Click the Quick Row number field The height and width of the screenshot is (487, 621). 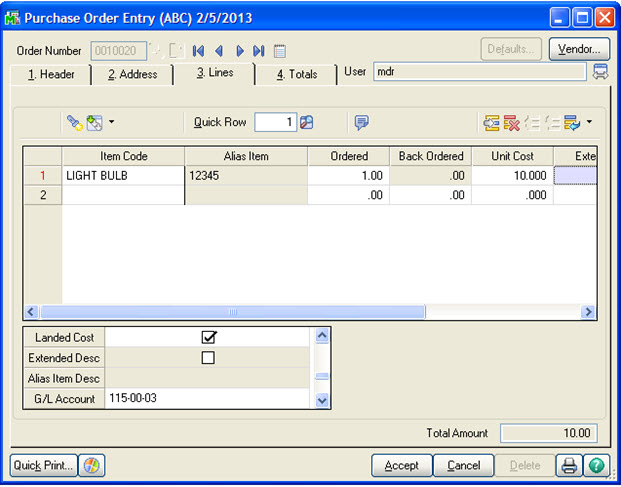[x=275, y=122]
